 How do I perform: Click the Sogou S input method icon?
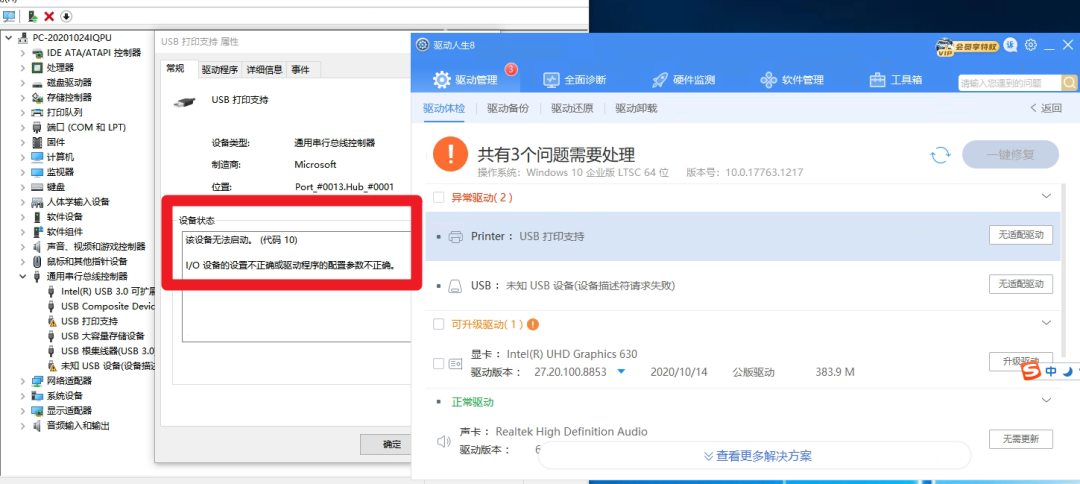1030,372
